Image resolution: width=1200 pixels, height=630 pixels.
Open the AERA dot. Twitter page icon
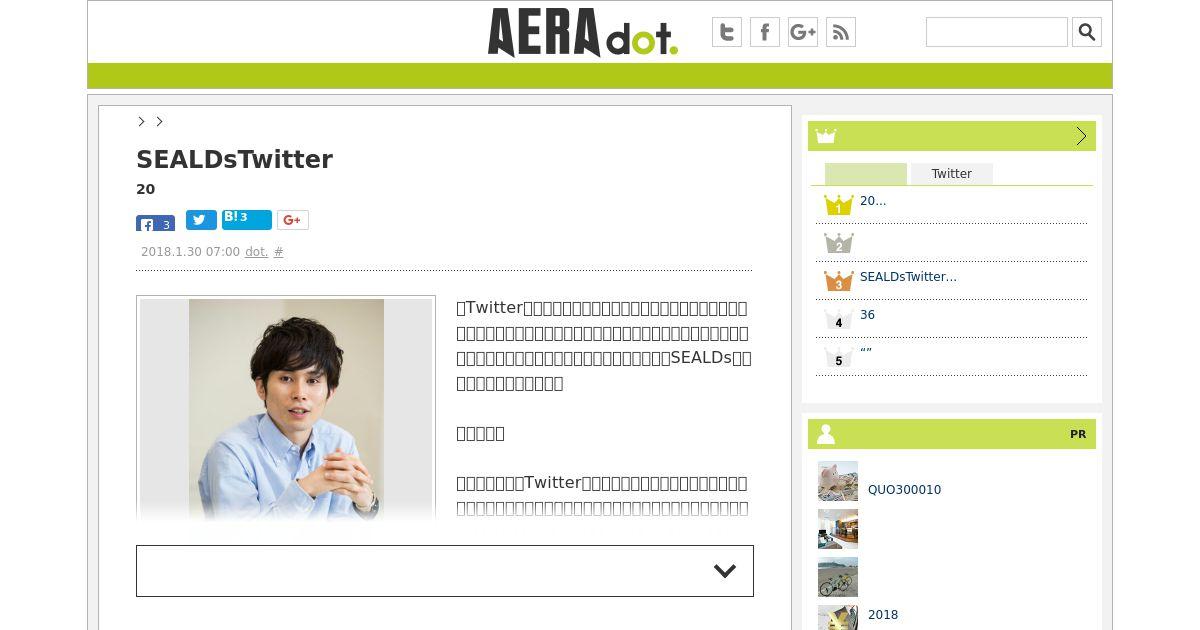click(x=727, y=32)
